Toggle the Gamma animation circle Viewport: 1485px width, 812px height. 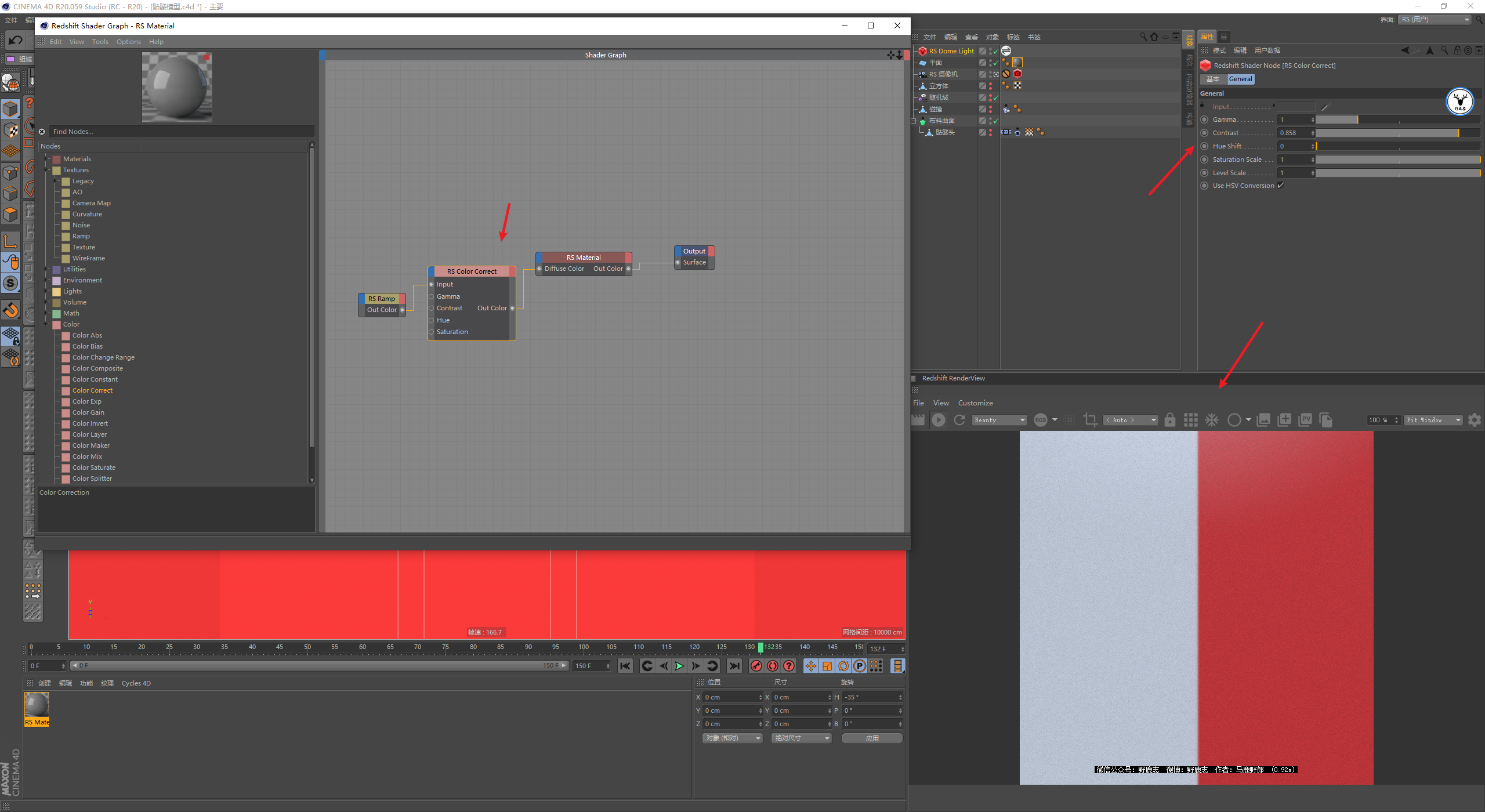click(x=1204, y=119)
